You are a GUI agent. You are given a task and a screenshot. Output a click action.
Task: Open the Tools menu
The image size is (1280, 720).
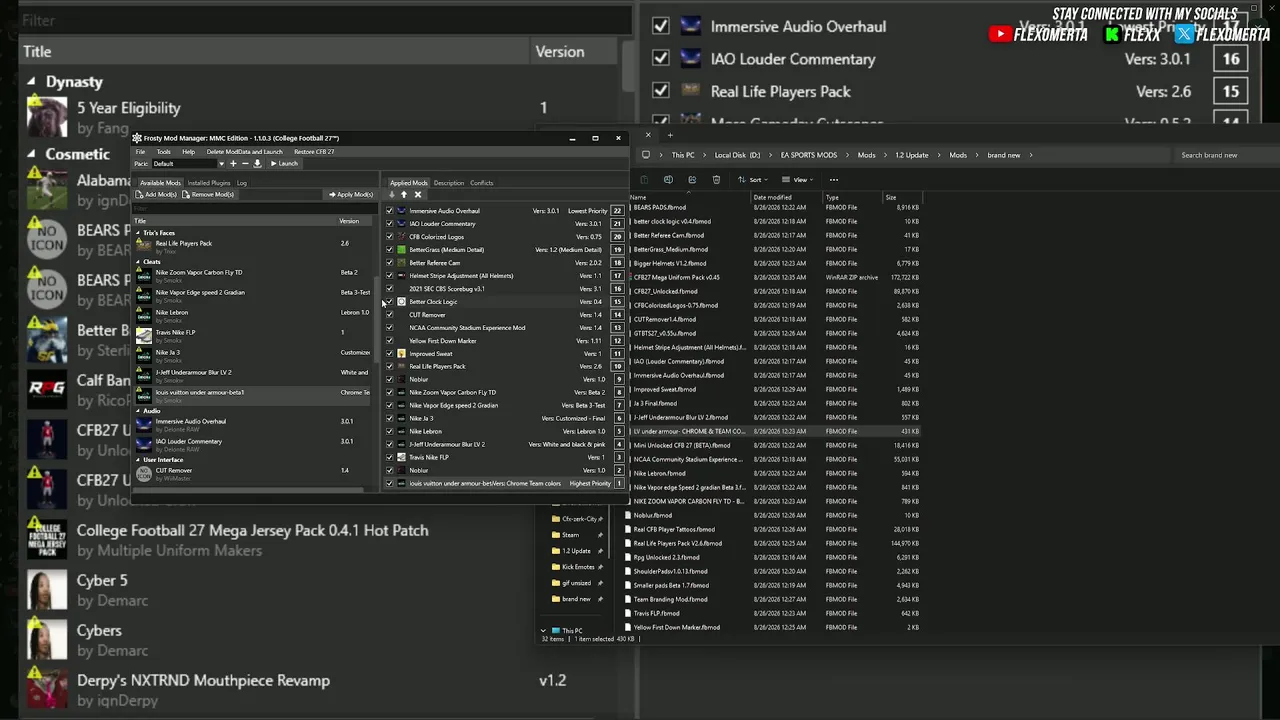click(163, 152)
